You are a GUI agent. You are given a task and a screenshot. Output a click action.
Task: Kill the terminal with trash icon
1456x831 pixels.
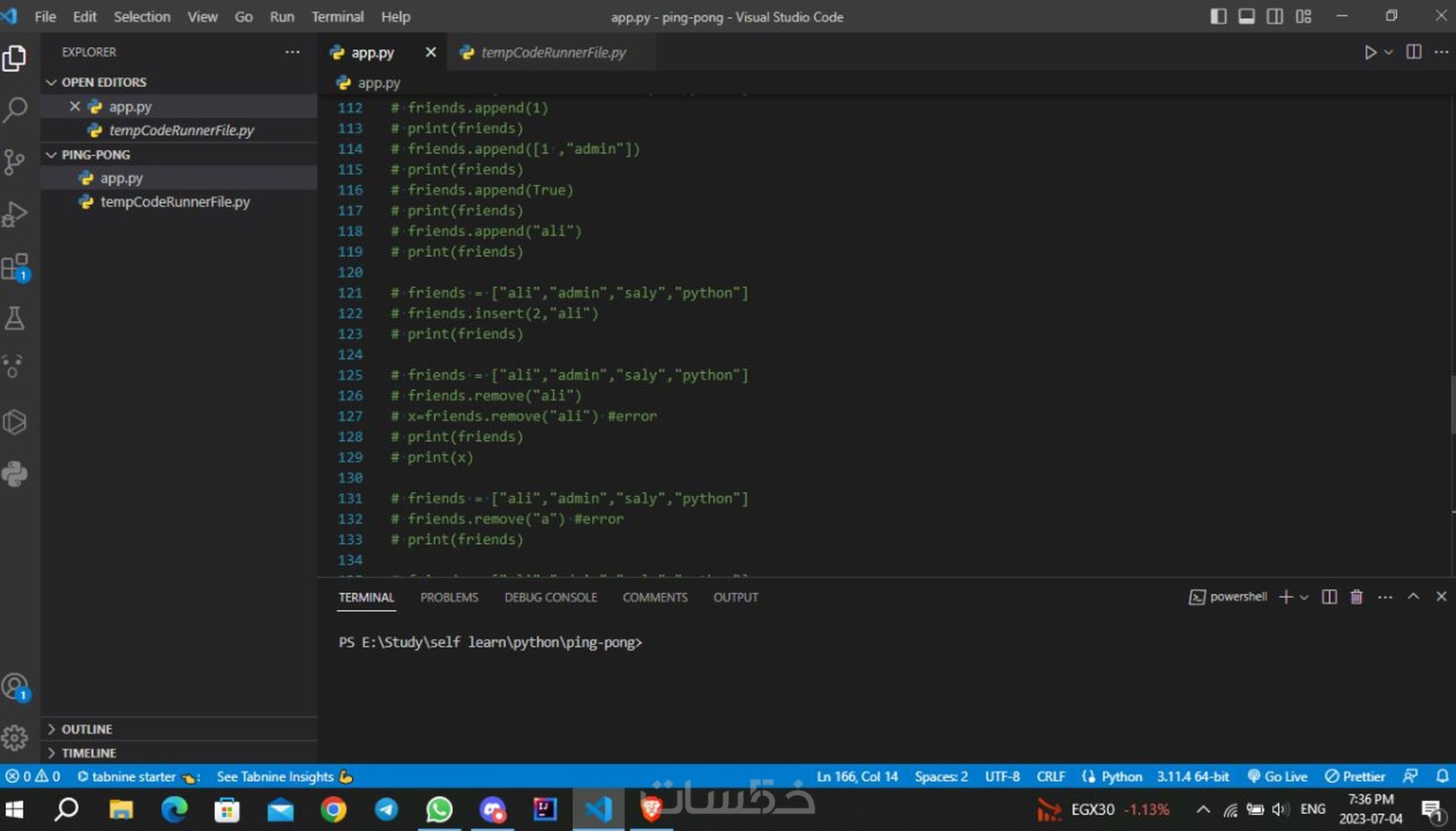[1357, 597]
